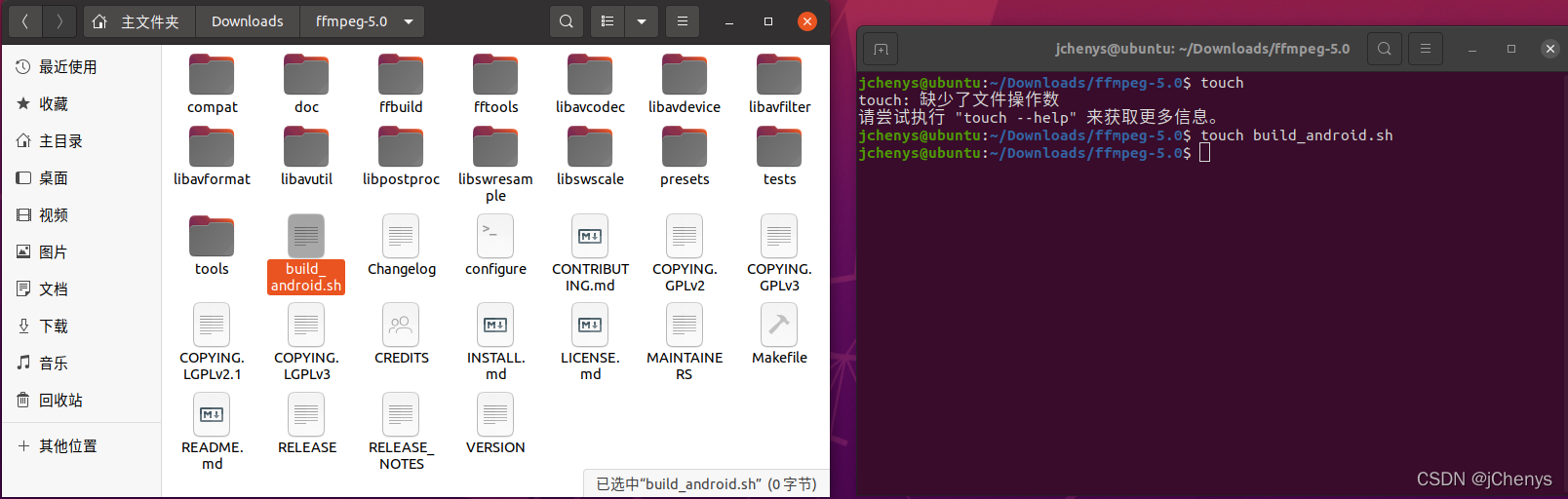Select the doc folder icon
The width and height of the screenshot is (1568, 499).
[306, 74]
